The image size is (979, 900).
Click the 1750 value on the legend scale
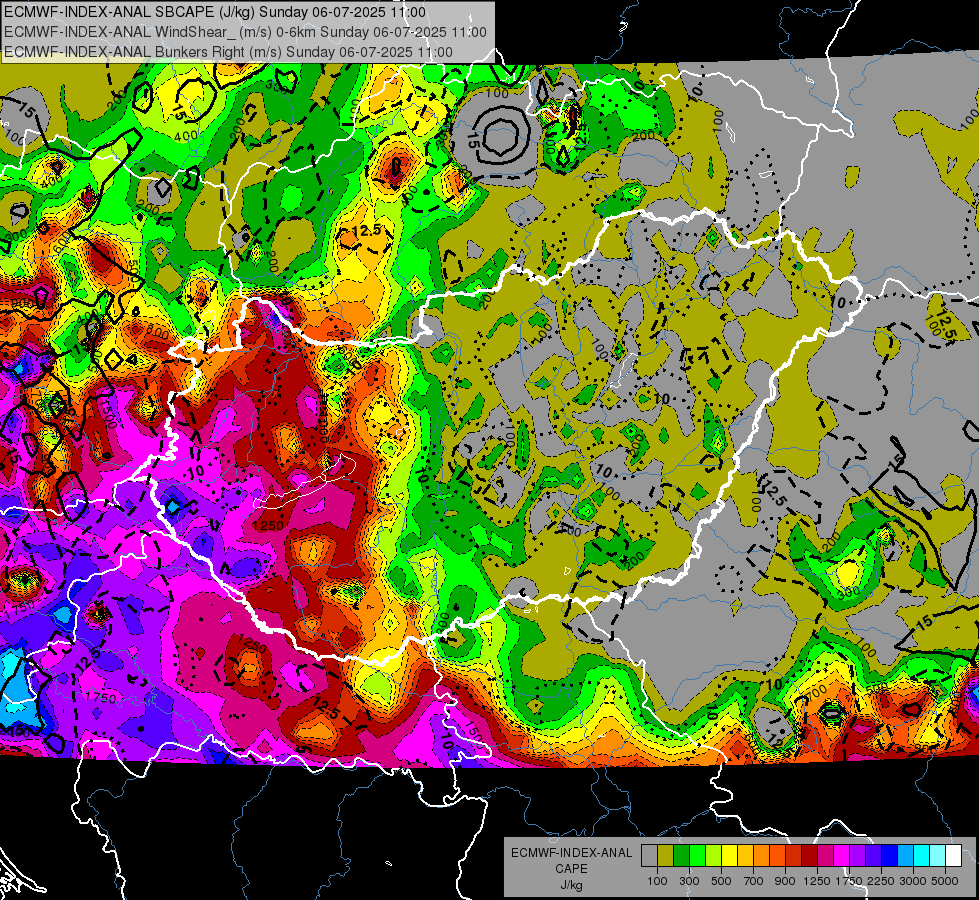tap(849, 881)
